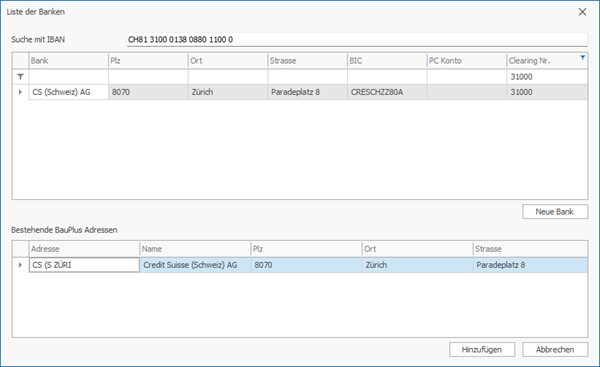The height and width of the screenshot is (367, 600).
Task: Click the funnel icon in the filter row
Action: [x=21, y=77]
